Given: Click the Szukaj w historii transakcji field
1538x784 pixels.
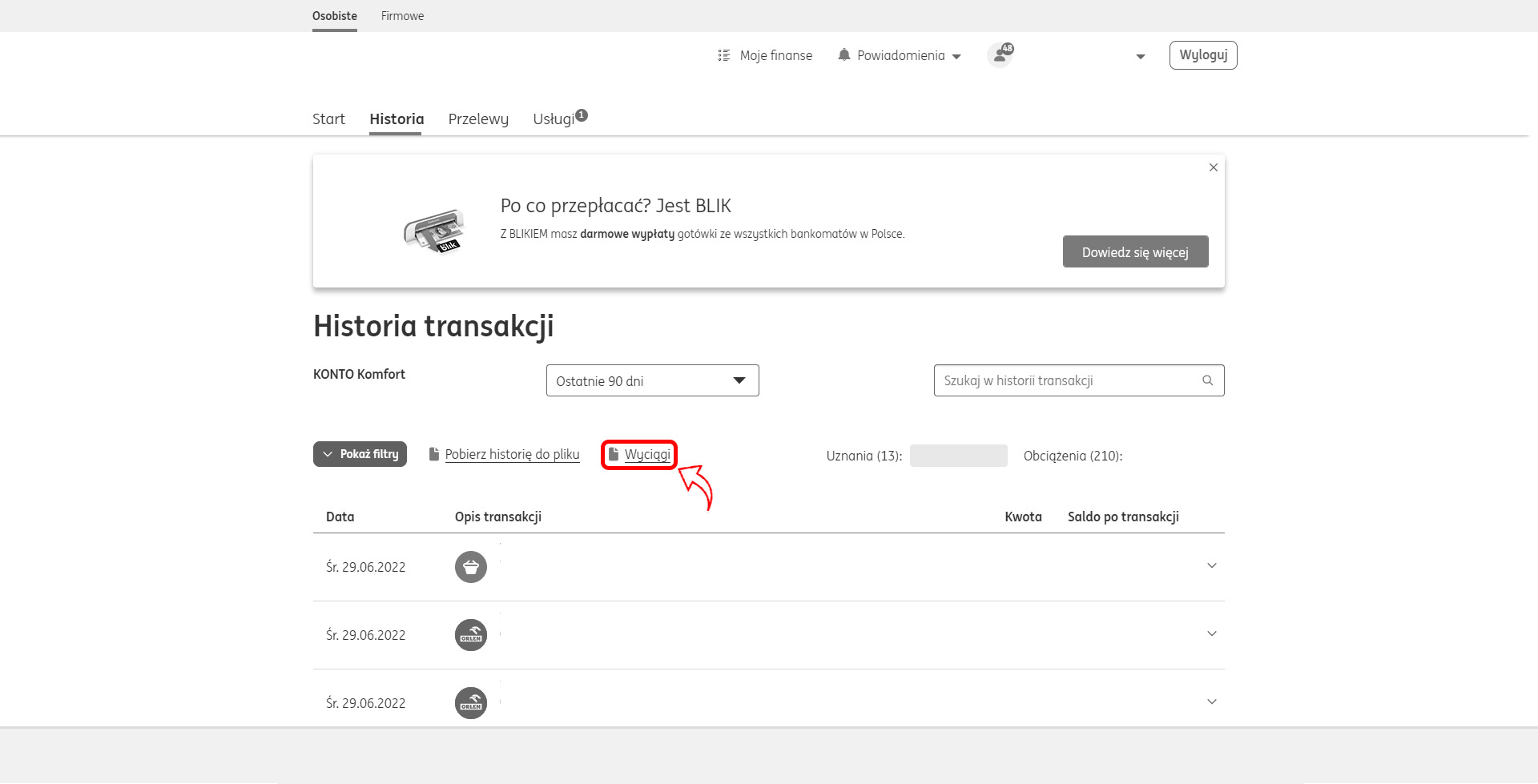Looking at the screenshot, I should (x=1065, y=380).
